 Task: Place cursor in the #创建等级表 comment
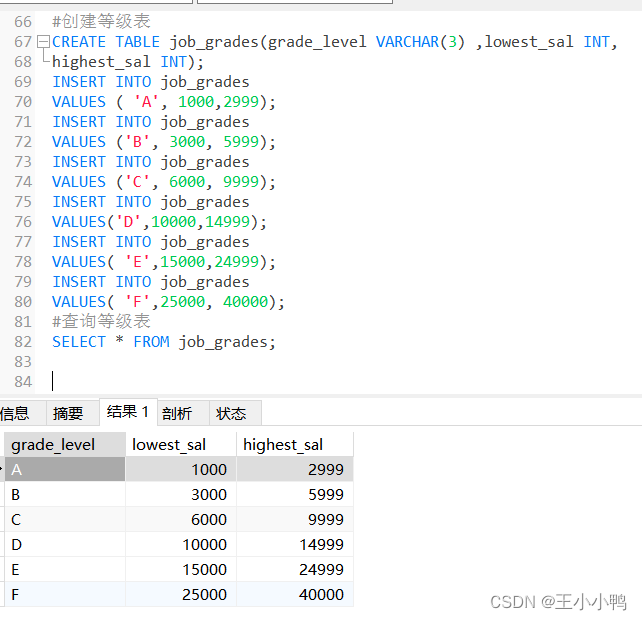coord(101,21)
